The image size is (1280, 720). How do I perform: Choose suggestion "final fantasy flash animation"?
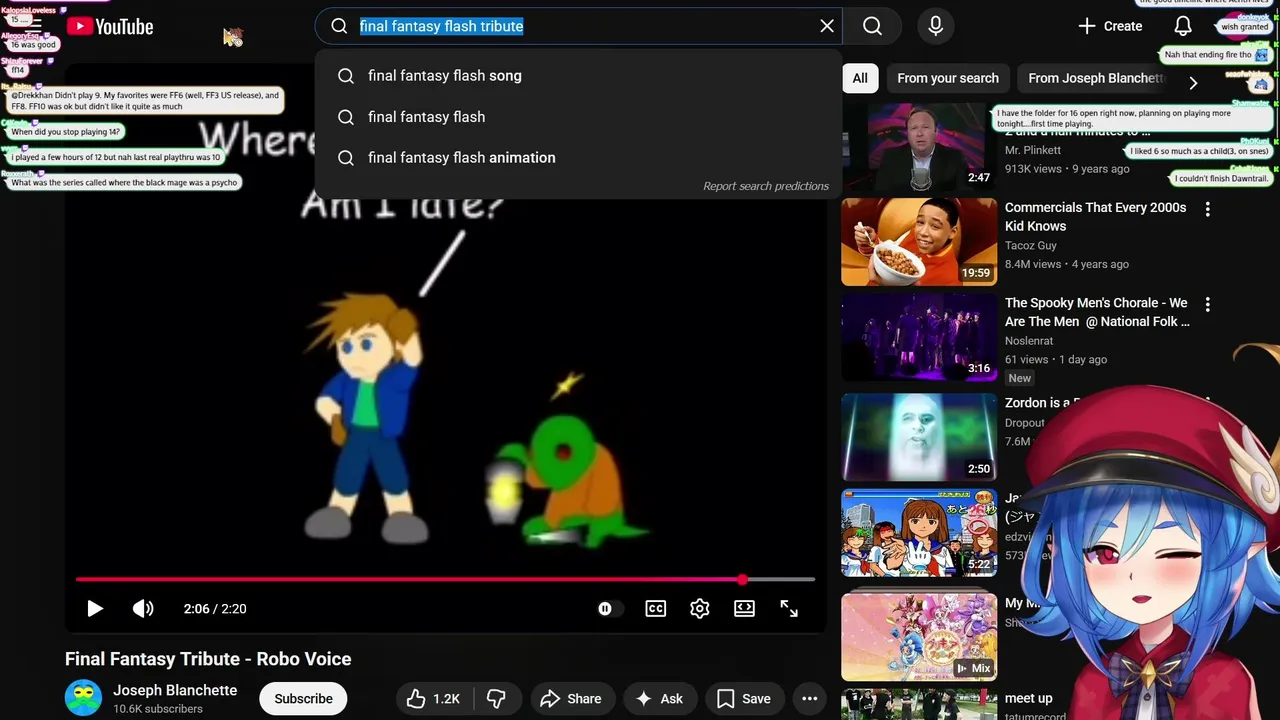(x=578, y=158)
